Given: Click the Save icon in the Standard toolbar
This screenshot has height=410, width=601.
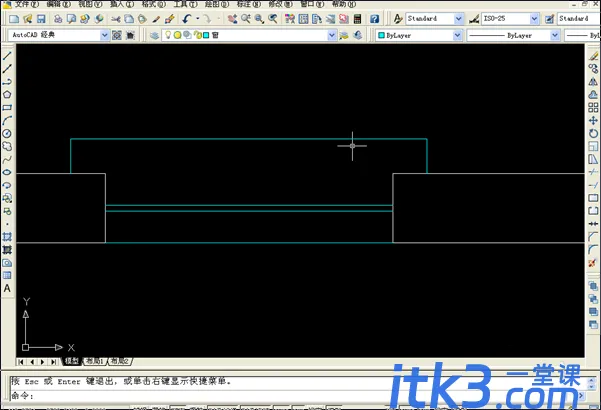Looking at the screenshot, I should point(41,19).
